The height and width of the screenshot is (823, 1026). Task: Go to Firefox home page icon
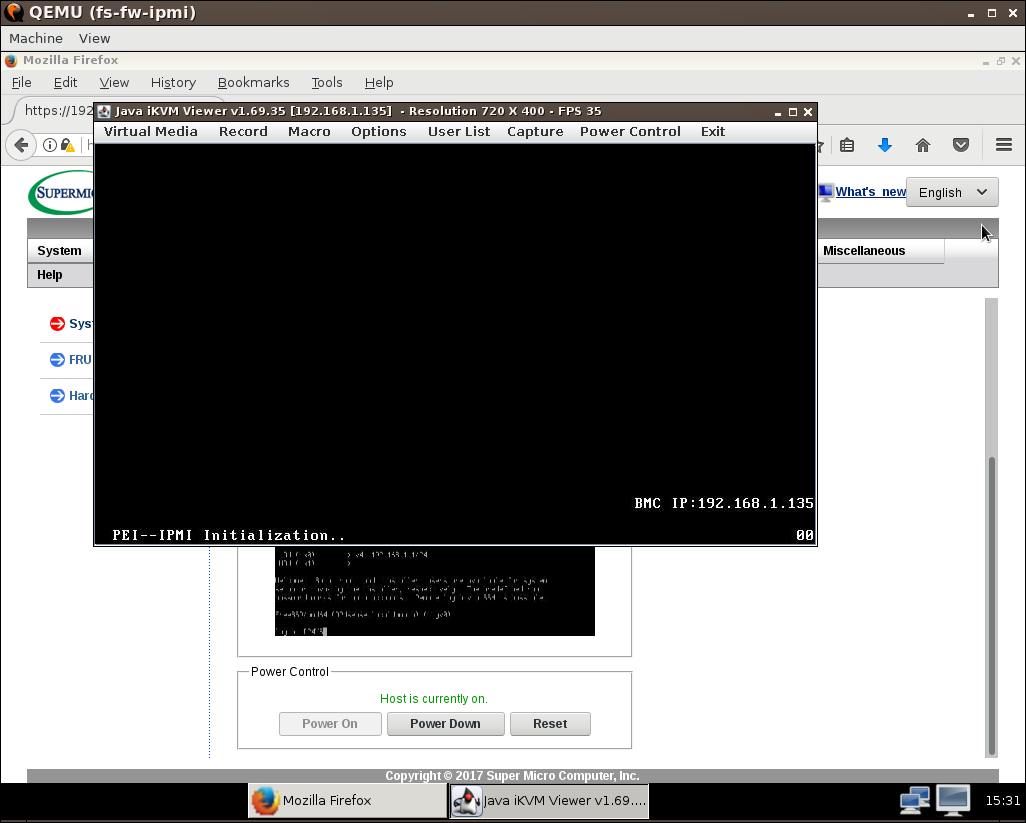coord(923,145)
